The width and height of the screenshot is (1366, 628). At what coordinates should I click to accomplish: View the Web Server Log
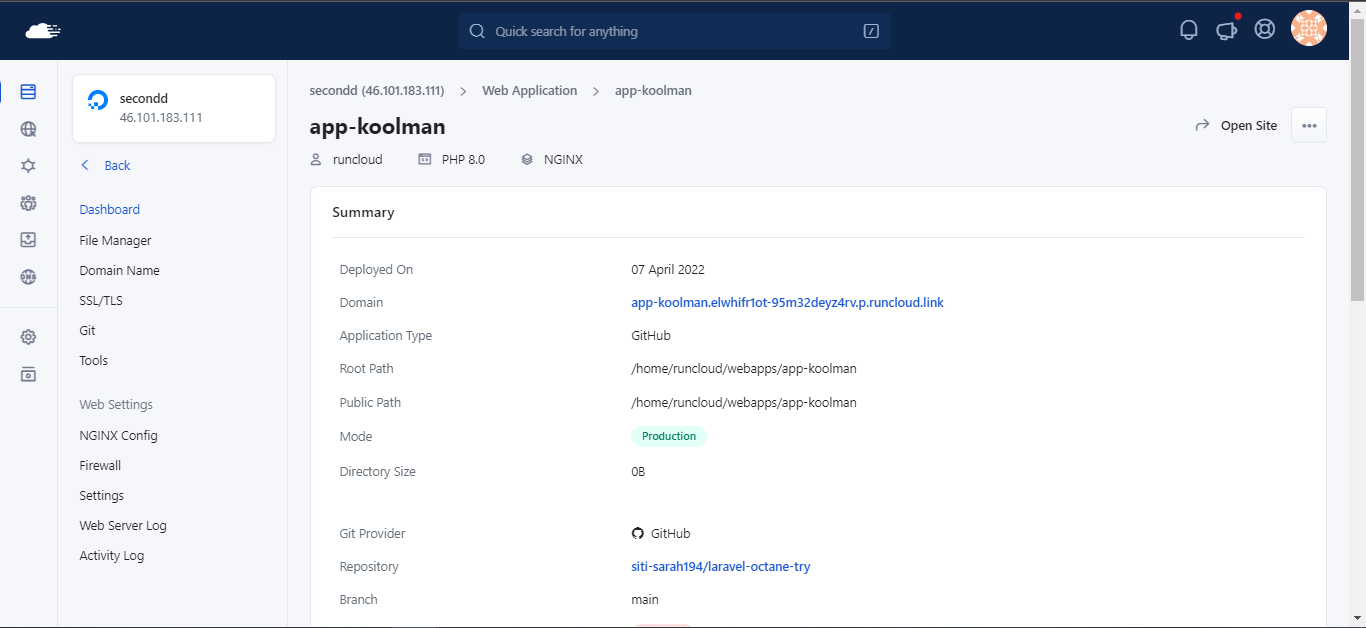(123, 526)
